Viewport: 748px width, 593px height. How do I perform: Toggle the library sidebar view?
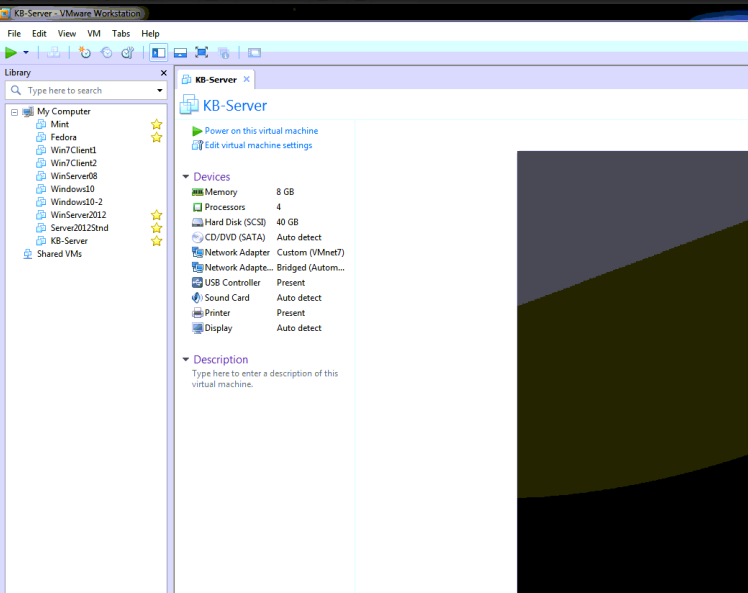[x=158, y=52]
